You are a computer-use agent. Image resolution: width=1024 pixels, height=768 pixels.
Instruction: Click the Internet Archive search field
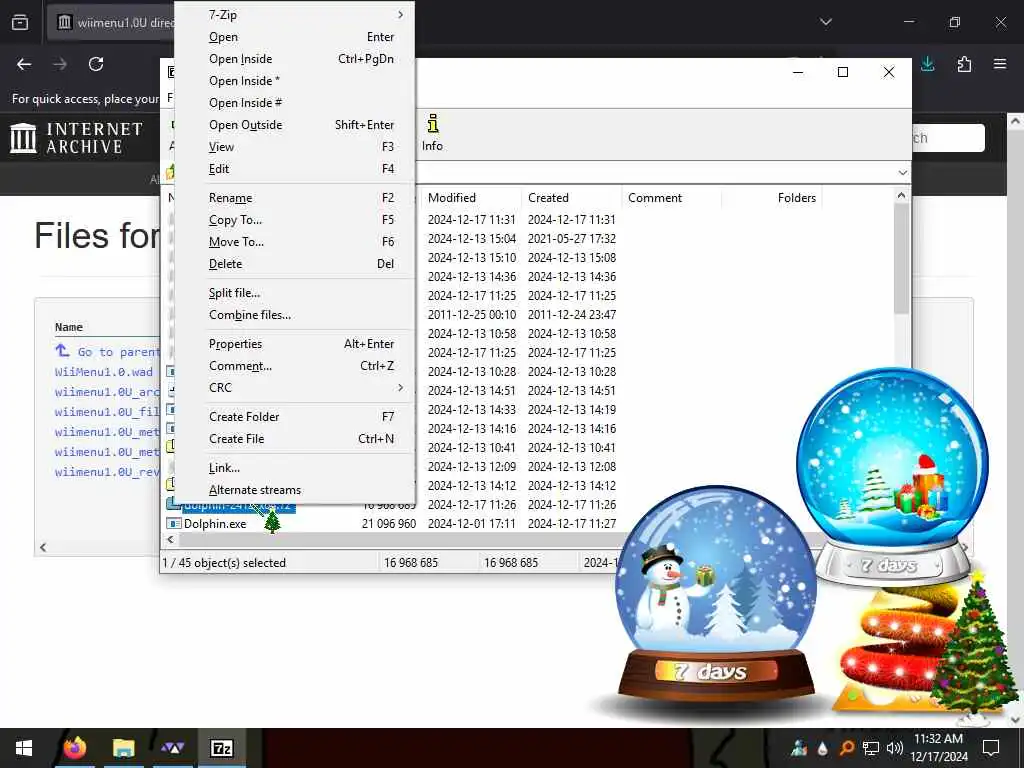[948, 138]
